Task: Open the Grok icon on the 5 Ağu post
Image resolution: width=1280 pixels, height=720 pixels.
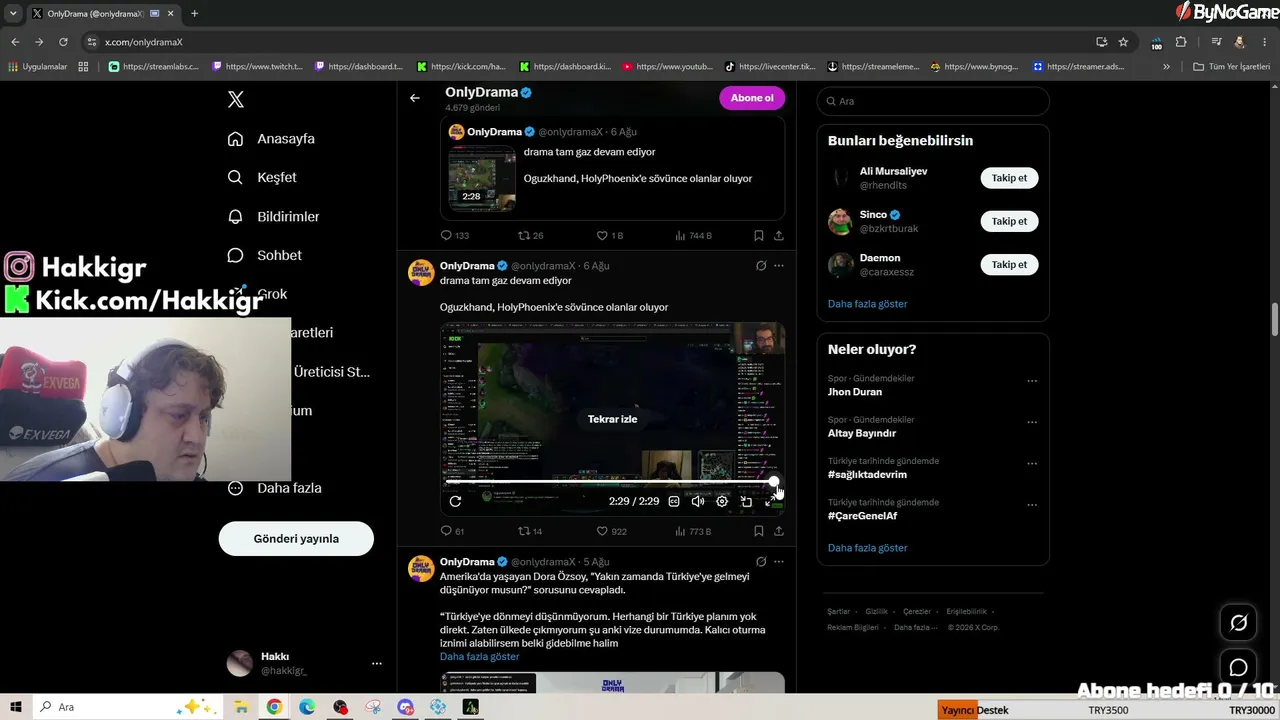Action: click(761, 562)
